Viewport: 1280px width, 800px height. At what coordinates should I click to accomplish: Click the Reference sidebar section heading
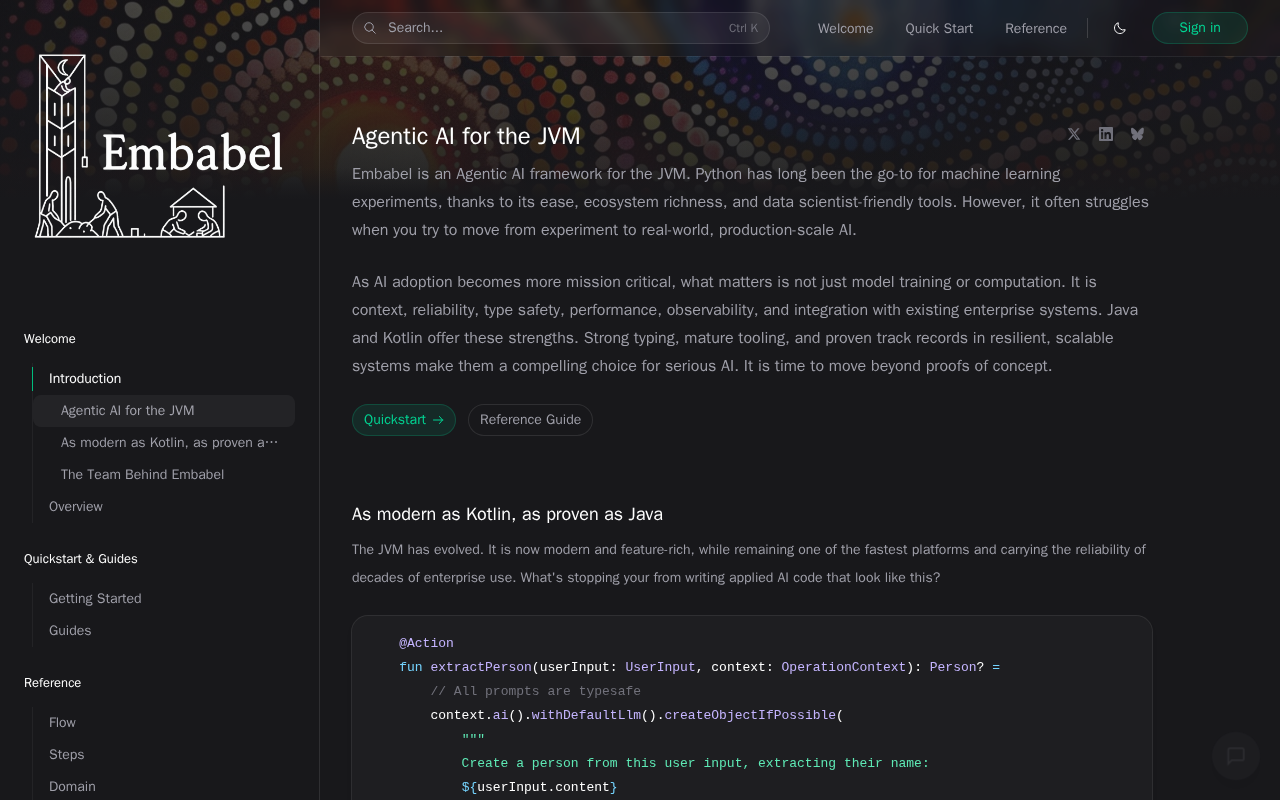click(52, 683)
